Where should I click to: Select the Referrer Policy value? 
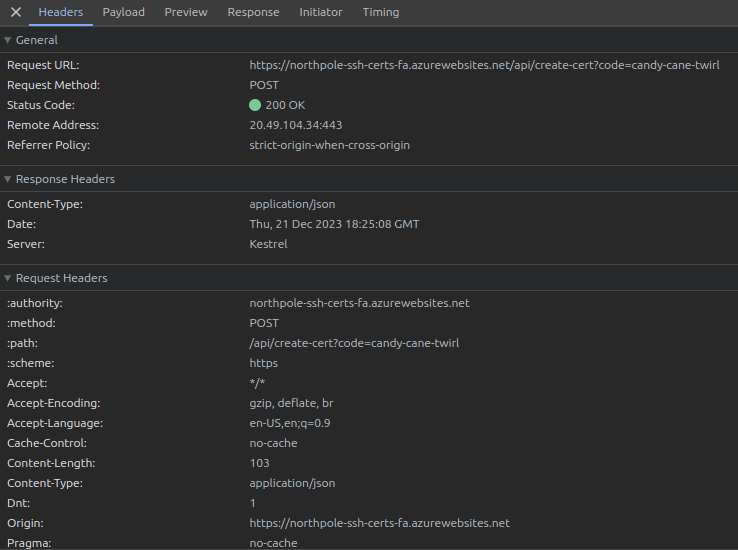[329, 145]
